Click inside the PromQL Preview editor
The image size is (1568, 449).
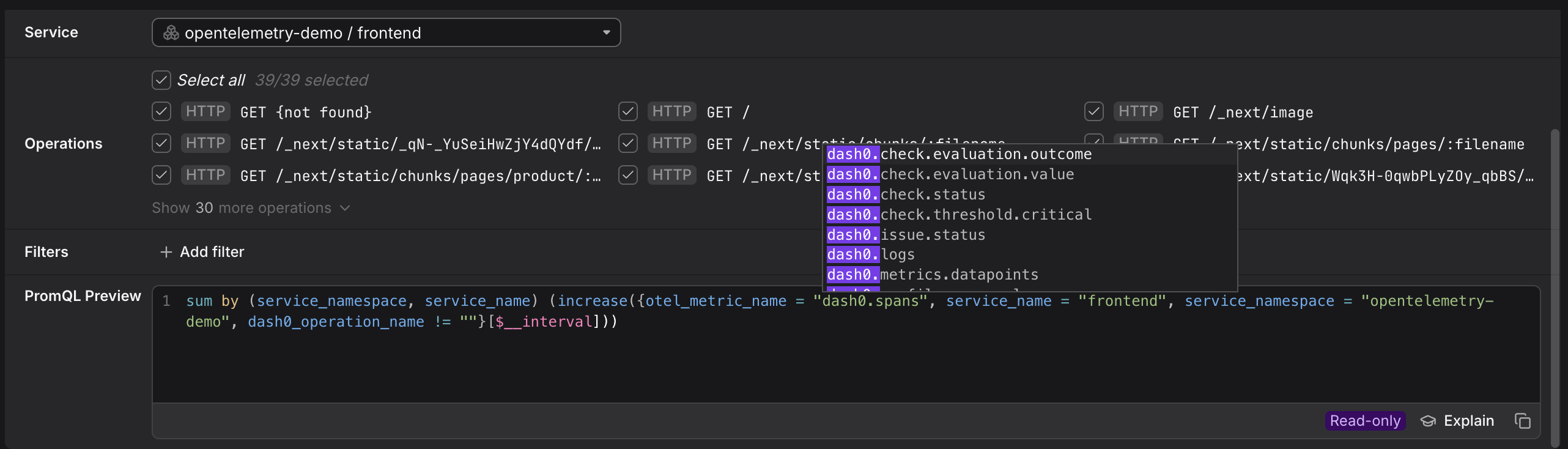point(844,361)
